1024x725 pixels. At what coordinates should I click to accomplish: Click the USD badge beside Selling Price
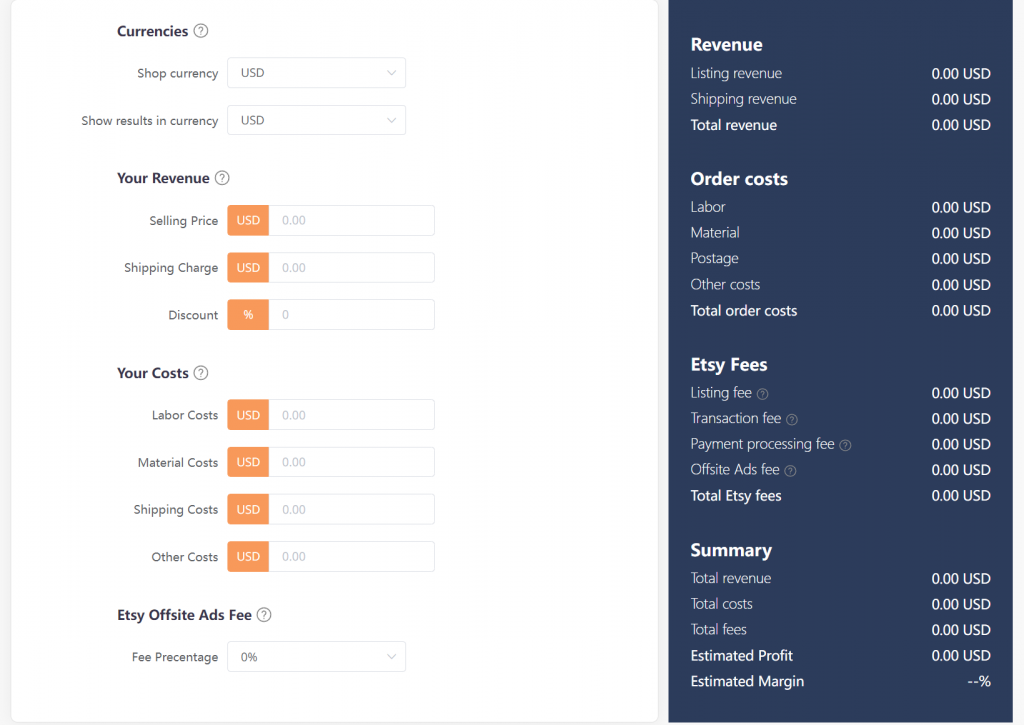[x=247, y=220]
